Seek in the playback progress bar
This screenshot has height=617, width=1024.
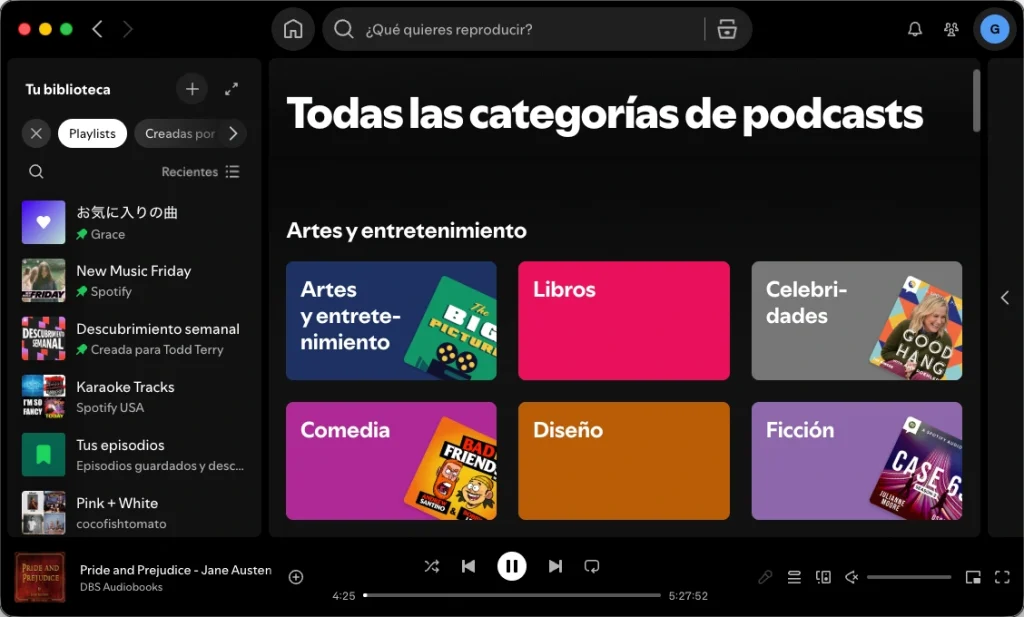[x=512, y=595]
